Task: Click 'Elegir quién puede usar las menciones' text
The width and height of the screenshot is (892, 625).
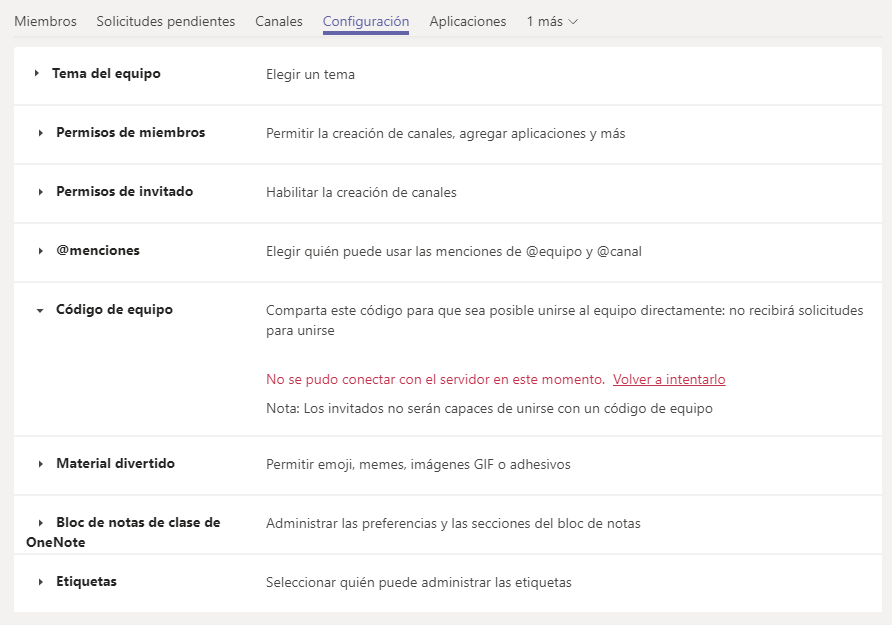Action: point(453,252)
